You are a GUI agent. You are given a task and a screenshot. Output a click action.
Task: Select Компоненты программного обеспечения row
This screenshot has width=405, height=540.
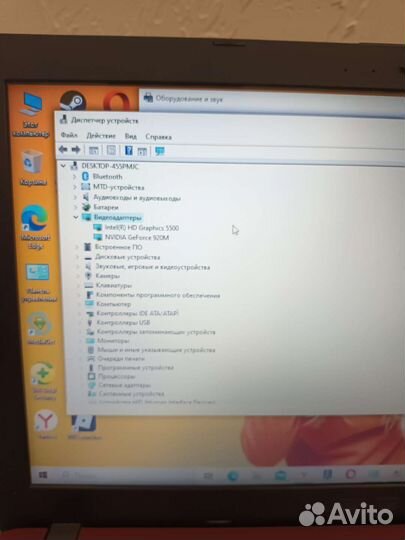point(158,295)
